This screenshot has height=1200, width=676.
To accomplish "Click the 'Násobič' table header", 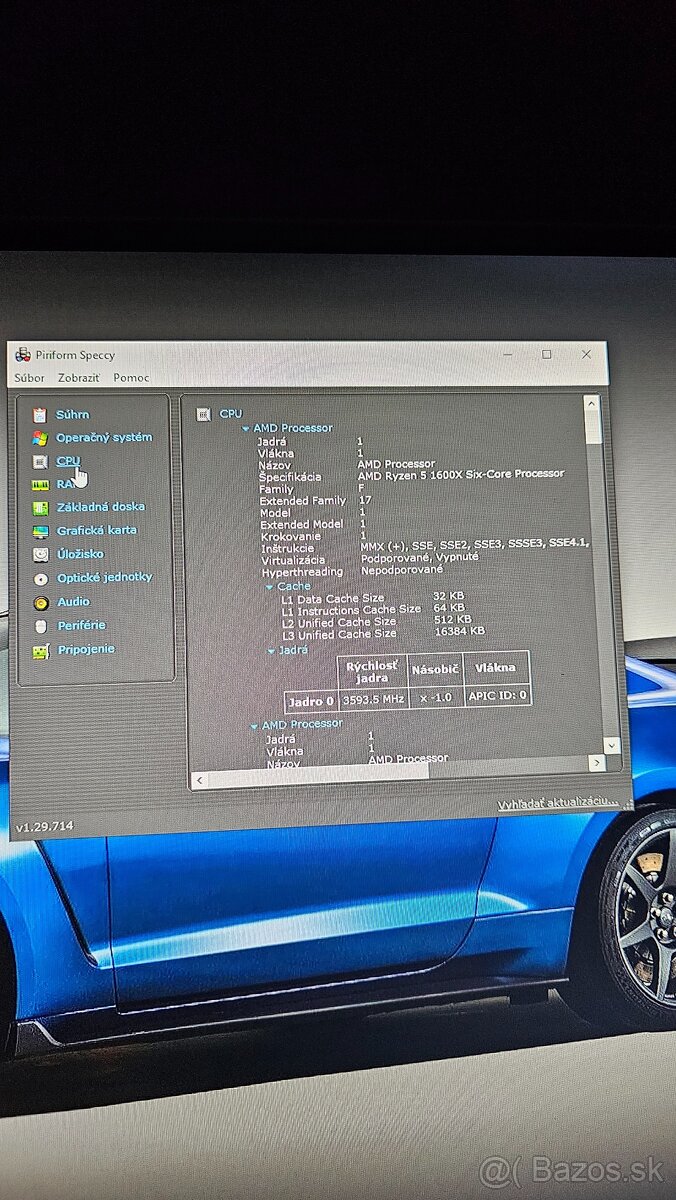I will pyautogui.click(x=435, y=671).
